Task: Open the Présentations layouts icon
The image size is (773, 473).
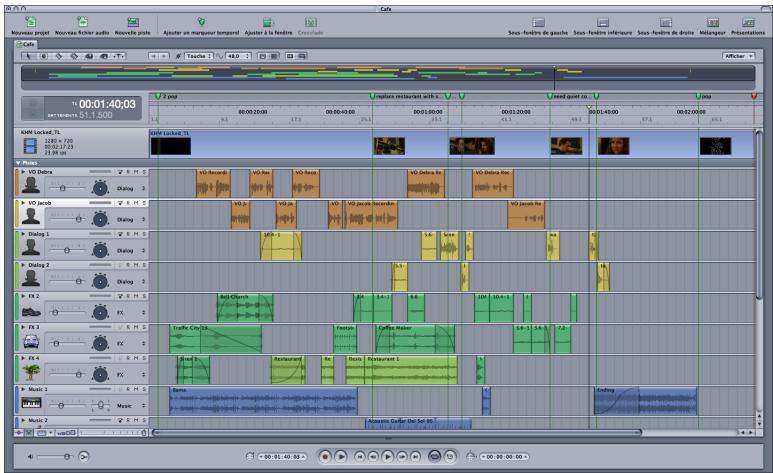Action: click(x=748, y=22)
